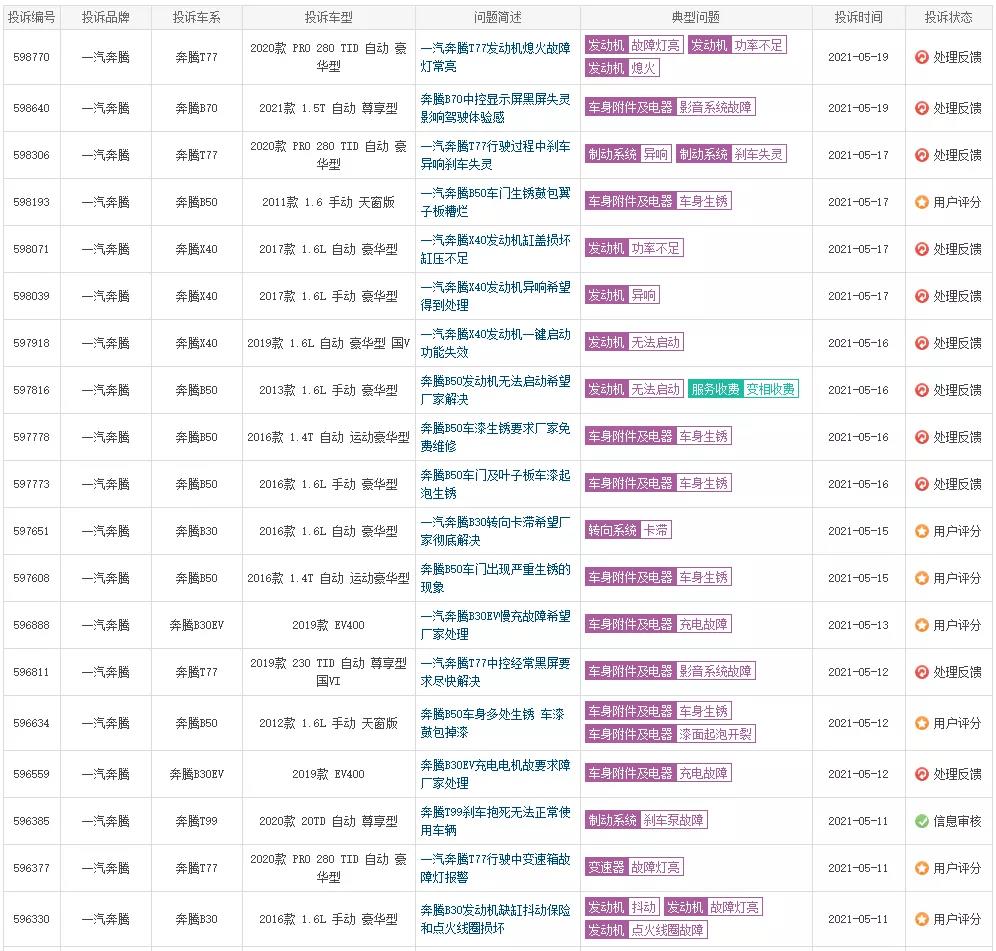
Task: Click status icon in row 598039
Action: click(x=921, y=296)
